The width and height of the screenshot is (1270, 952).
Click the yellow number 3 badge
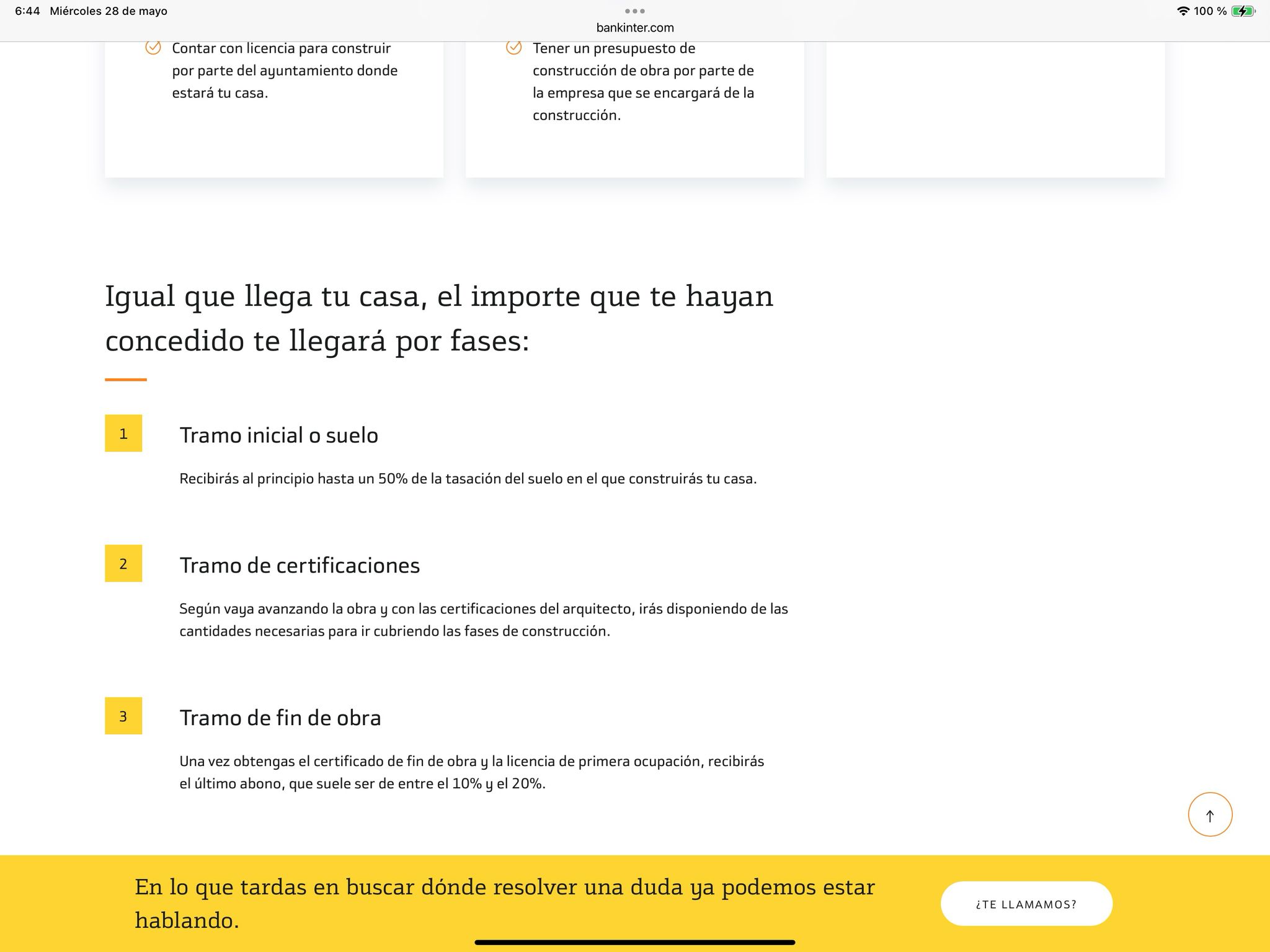[123, 716]
